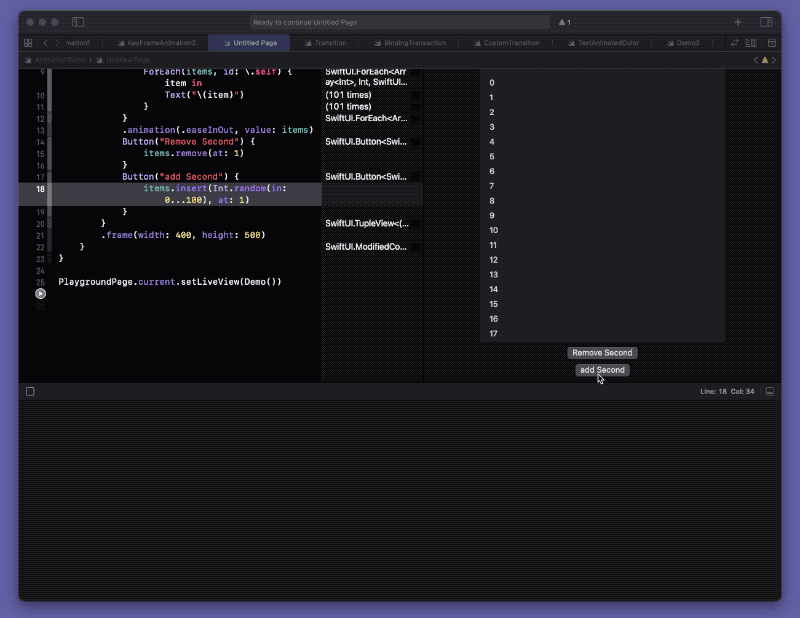Navigate back with the back chevron arrow

pyautogui.click(x=46, y=44)
